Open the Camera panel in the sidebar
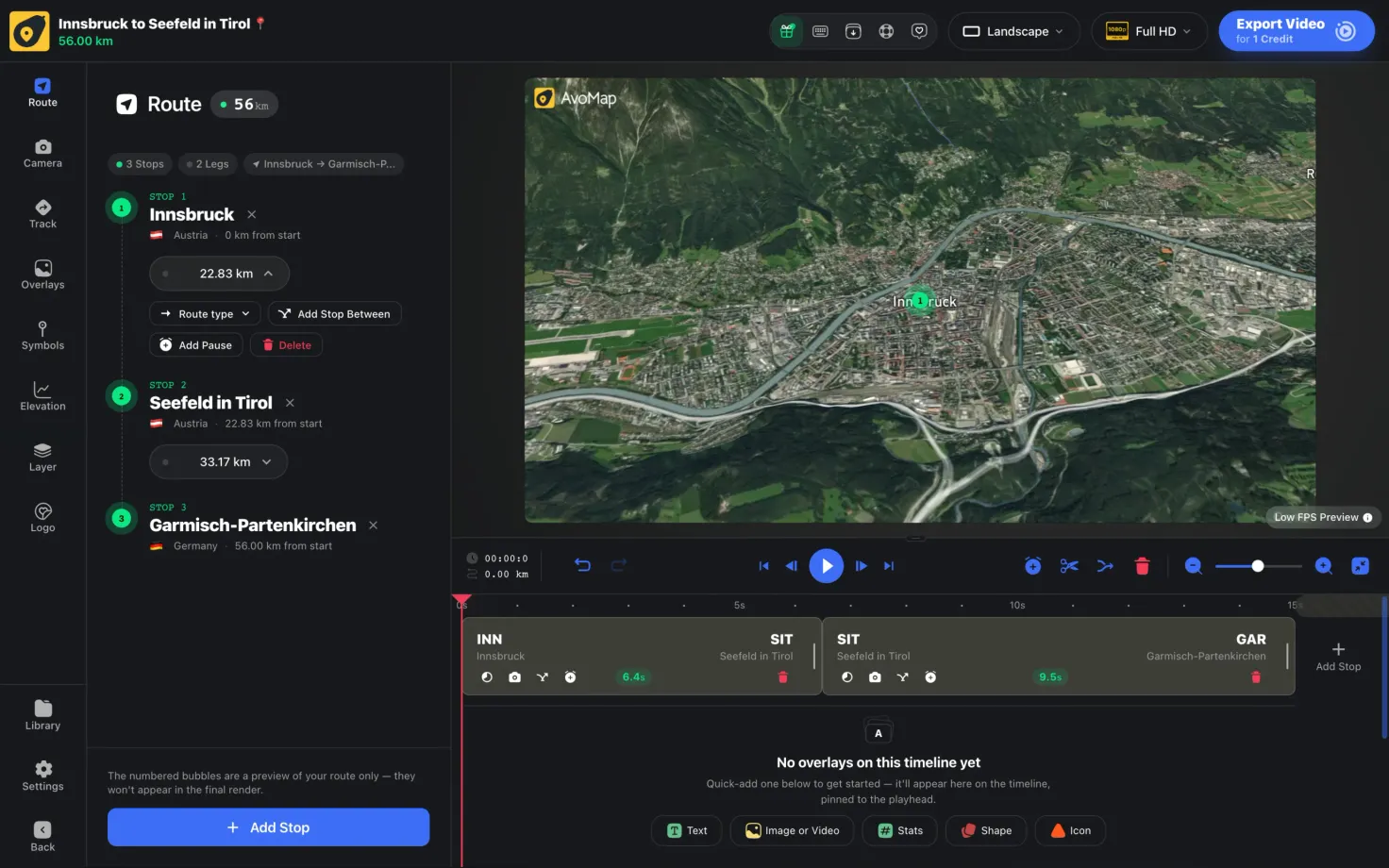The image size is (1389, 868). click(42, 154)
